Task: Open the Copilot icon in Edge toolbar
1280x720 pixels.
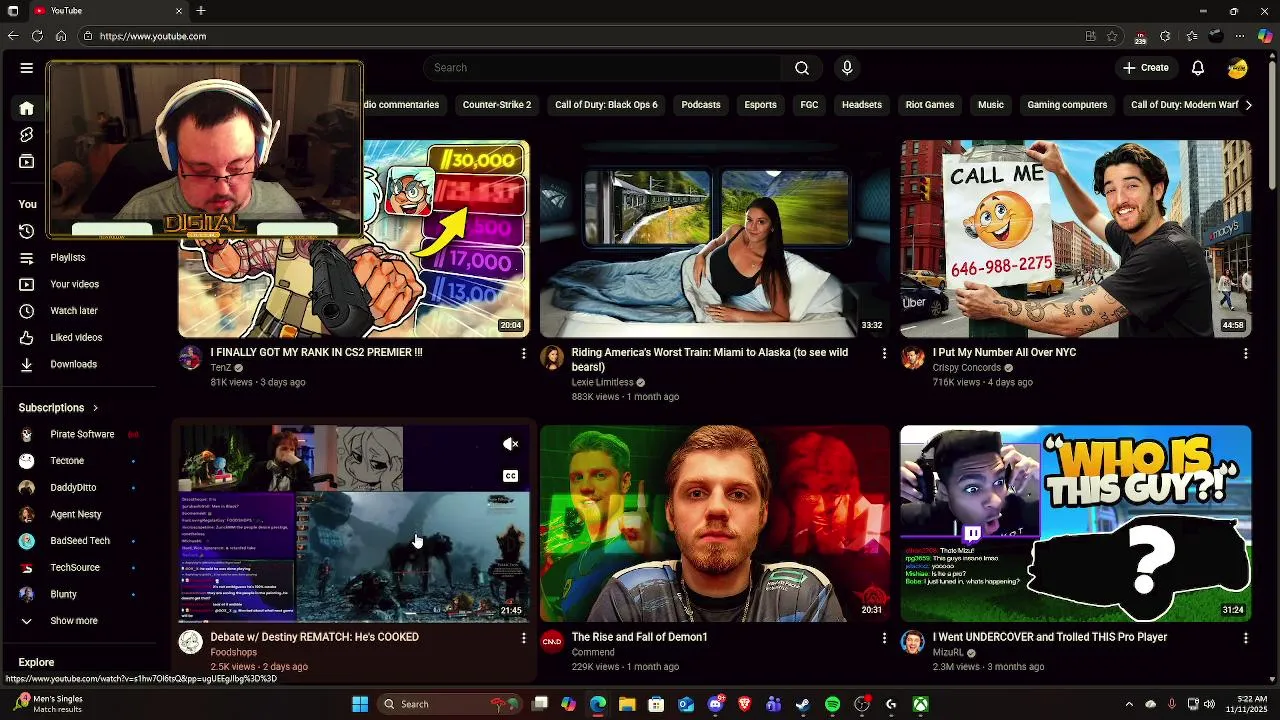Action: point(1265,36)
